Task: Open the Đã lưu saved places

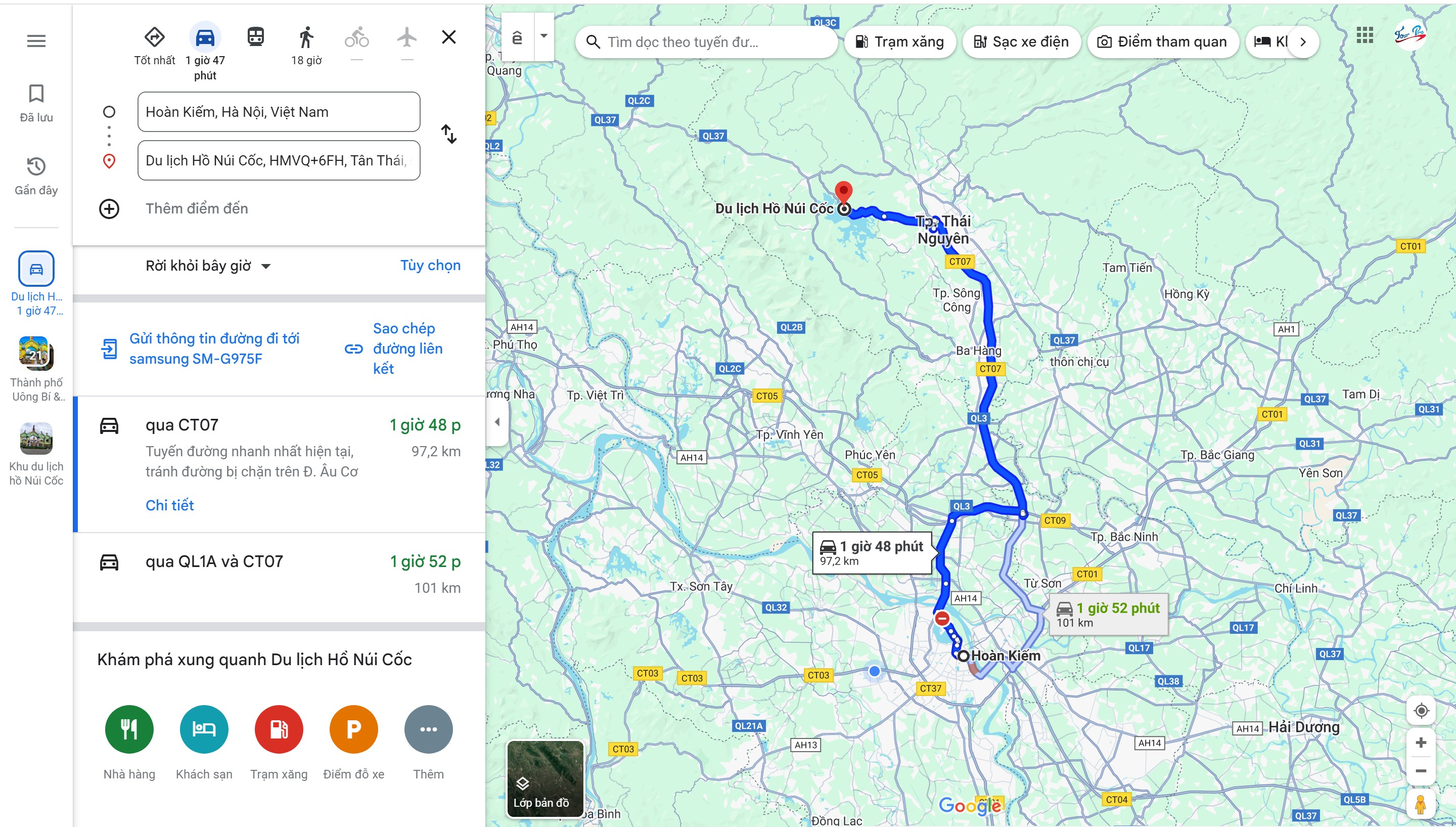Action: tap(36, 103)
